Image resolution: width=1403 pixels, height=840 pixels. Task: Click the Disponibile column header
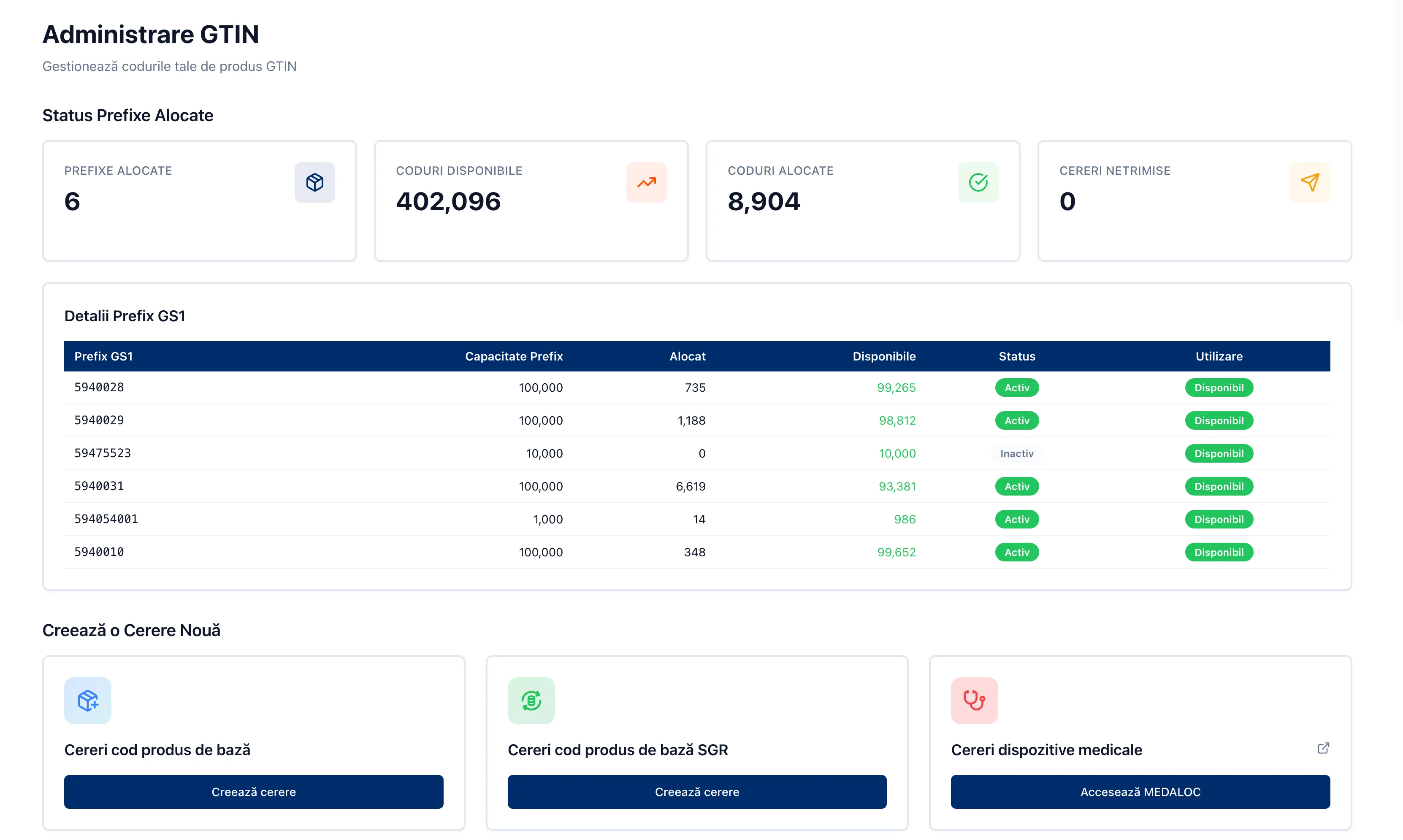click(x=883, y=356)
